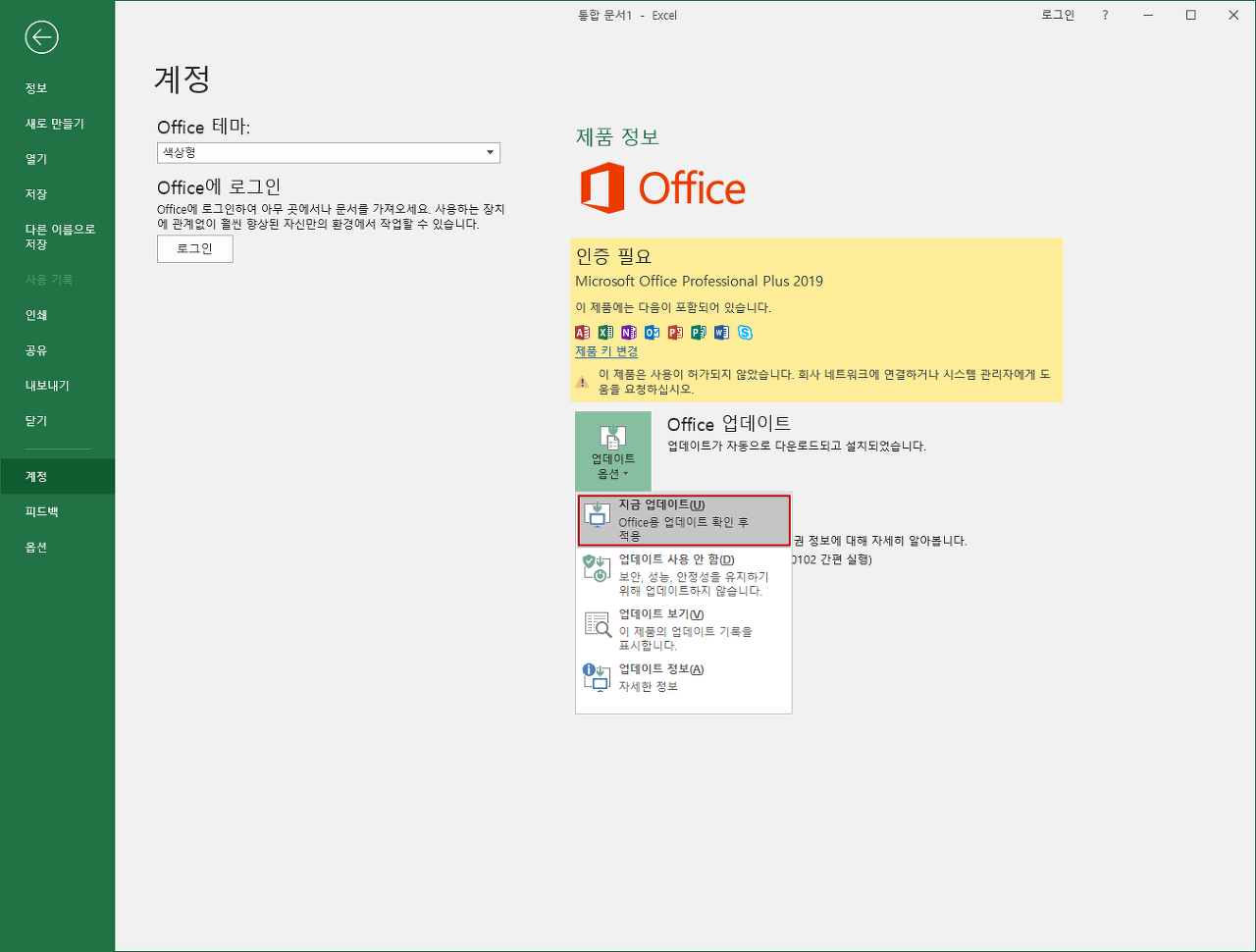Image resolution: width=1256 pixels, height=952 pixels.
Task: Select 업데이트 사용 안 함 menu entry
Action: [x=684, y=575]
